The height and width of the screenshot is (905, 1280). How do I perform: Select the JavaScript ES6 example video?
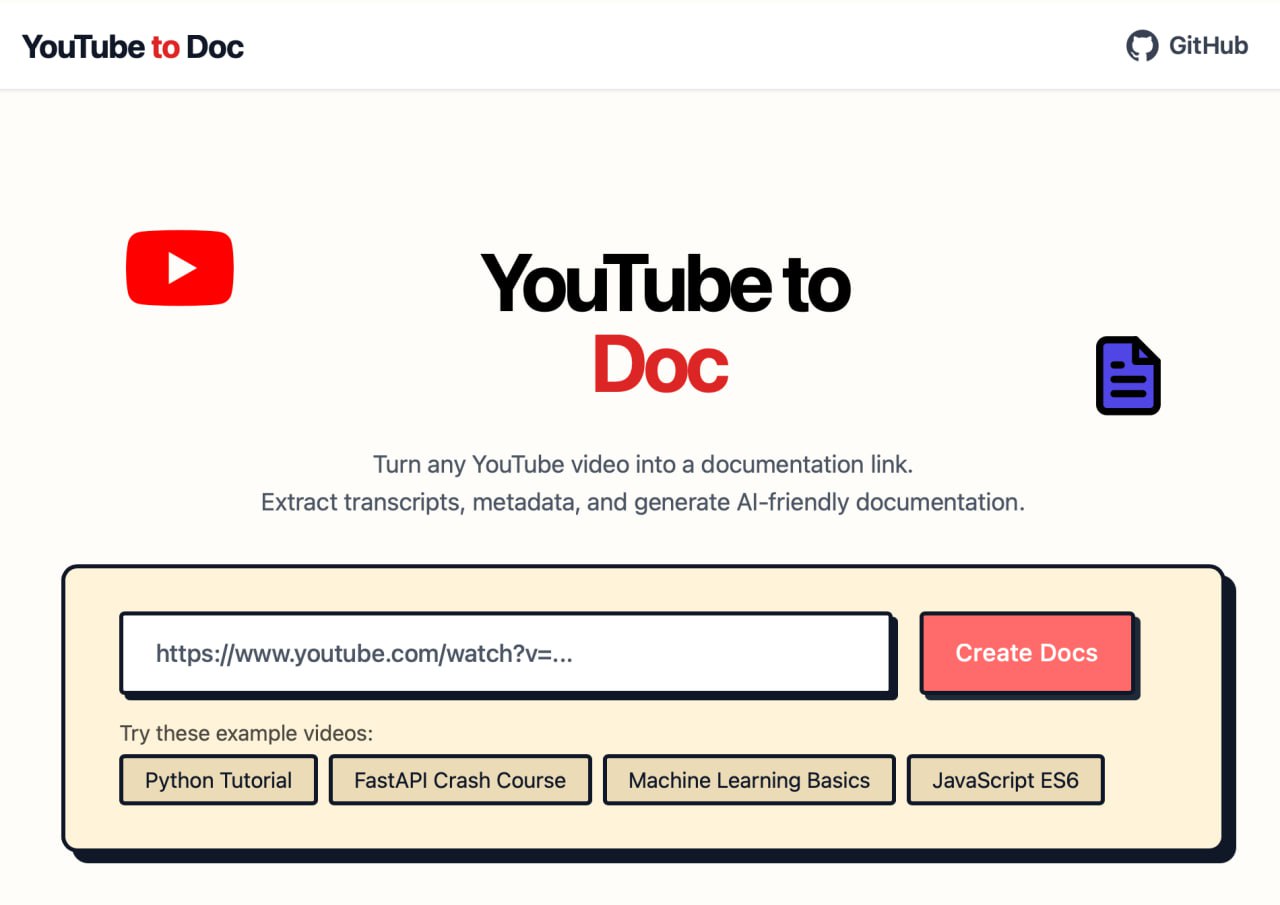point(1005,780)
